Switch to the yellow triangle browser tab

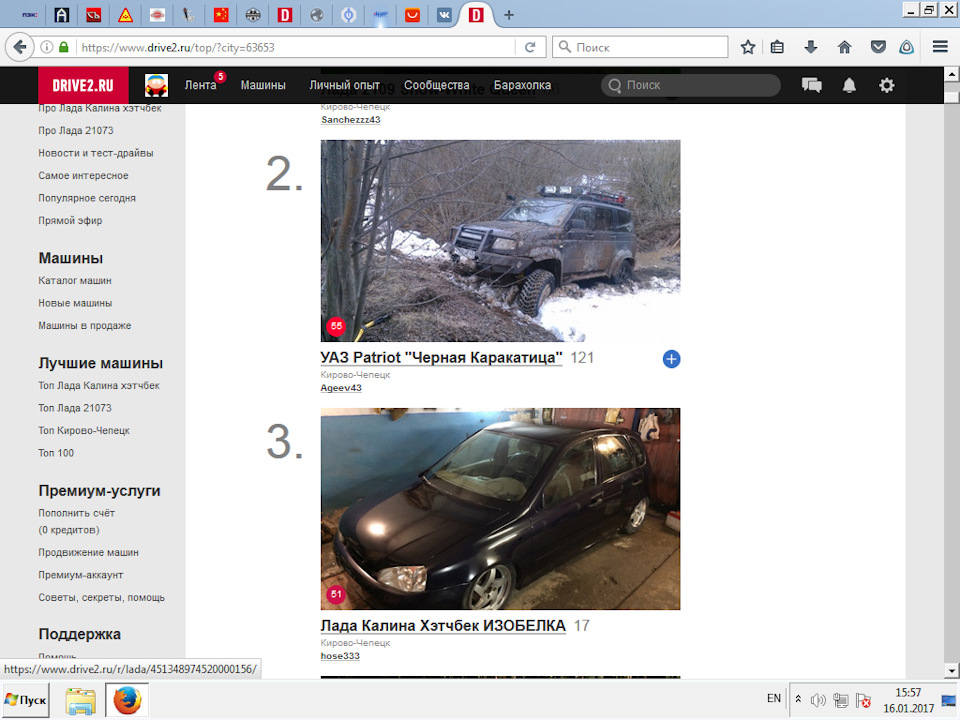coord(126,15)
